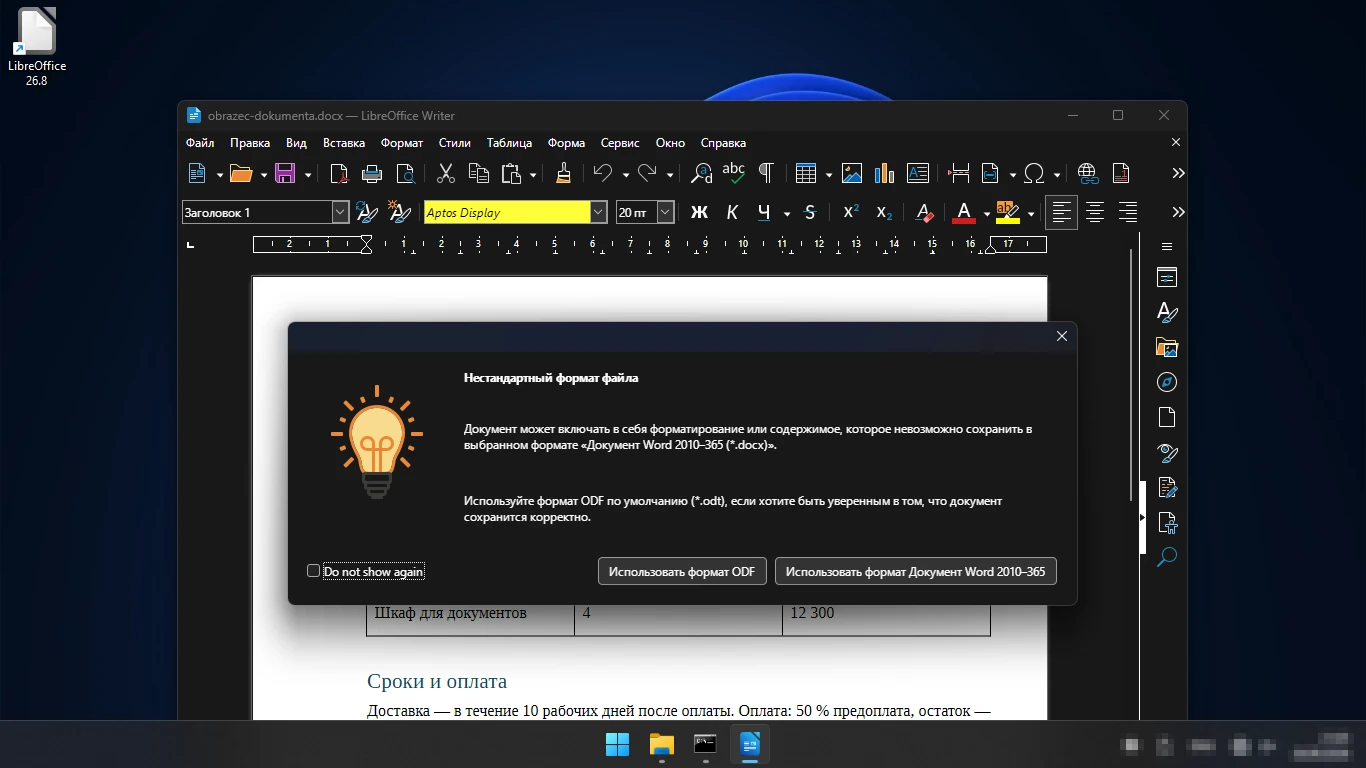Open the dropdown arrow beside Paste
The image size is (1366, 768).
(533, 174)
